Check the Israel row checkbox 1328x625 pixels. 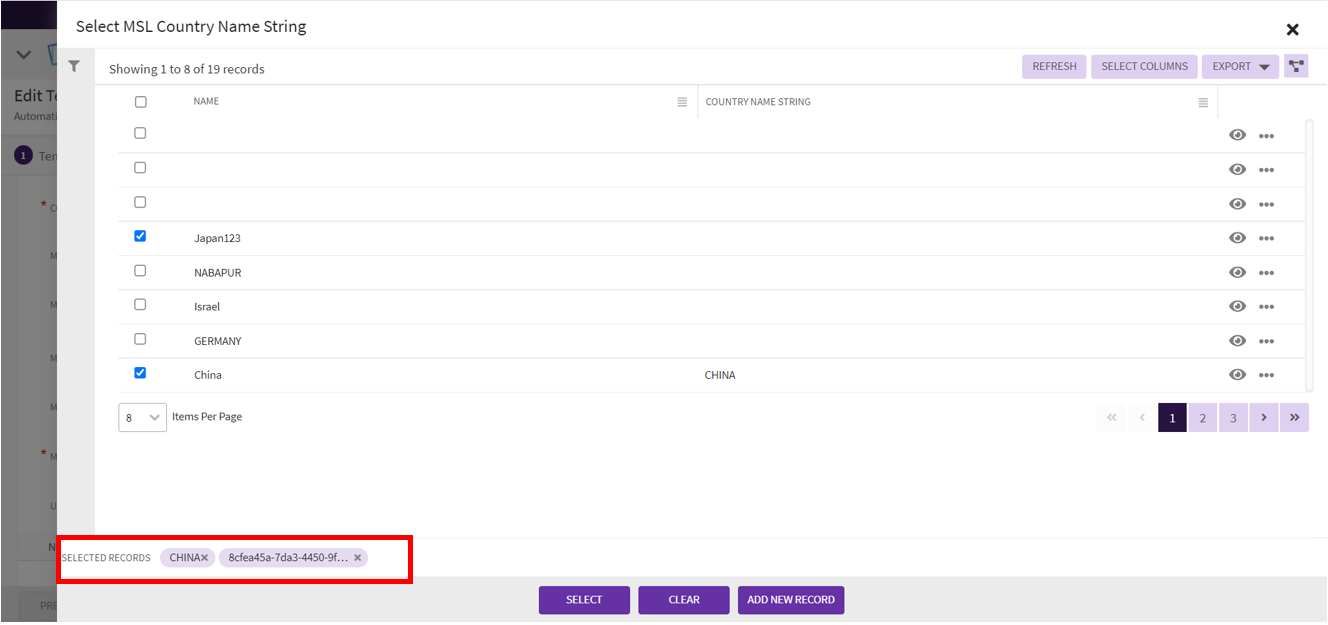pos(140,305)
